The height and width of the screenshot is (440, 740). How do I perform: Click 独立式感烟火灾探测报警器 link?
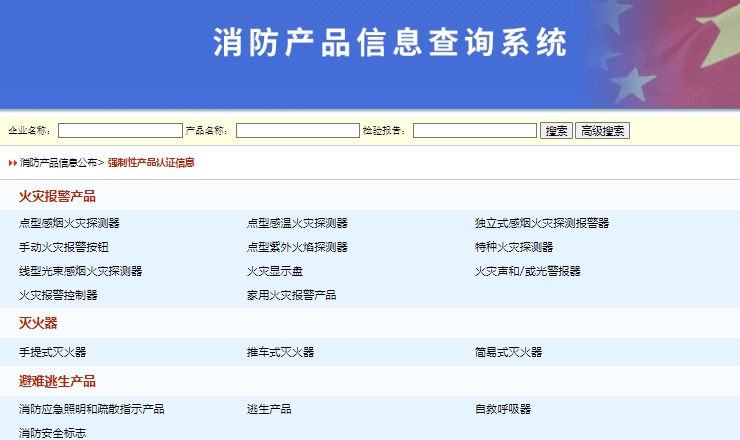[x=542, y=223]
